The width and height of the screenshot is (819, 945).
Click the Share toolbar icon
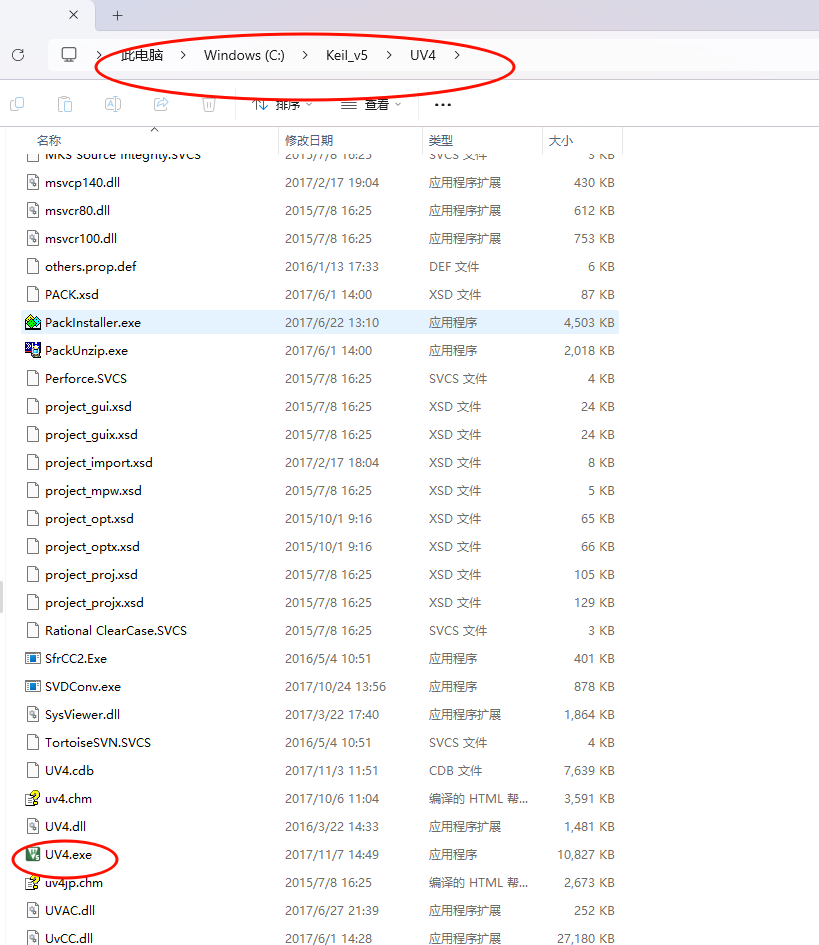coord(161,104)
